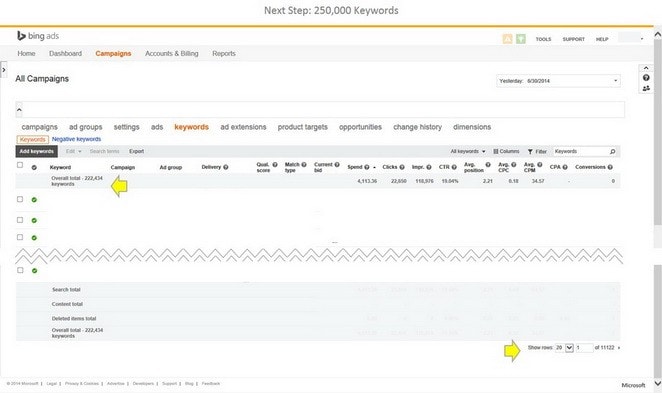Show CPA column help tooltip
Image resolution: width=662 pixels, height=393 pixels.
pyautogui.click(x=565, y=167)
